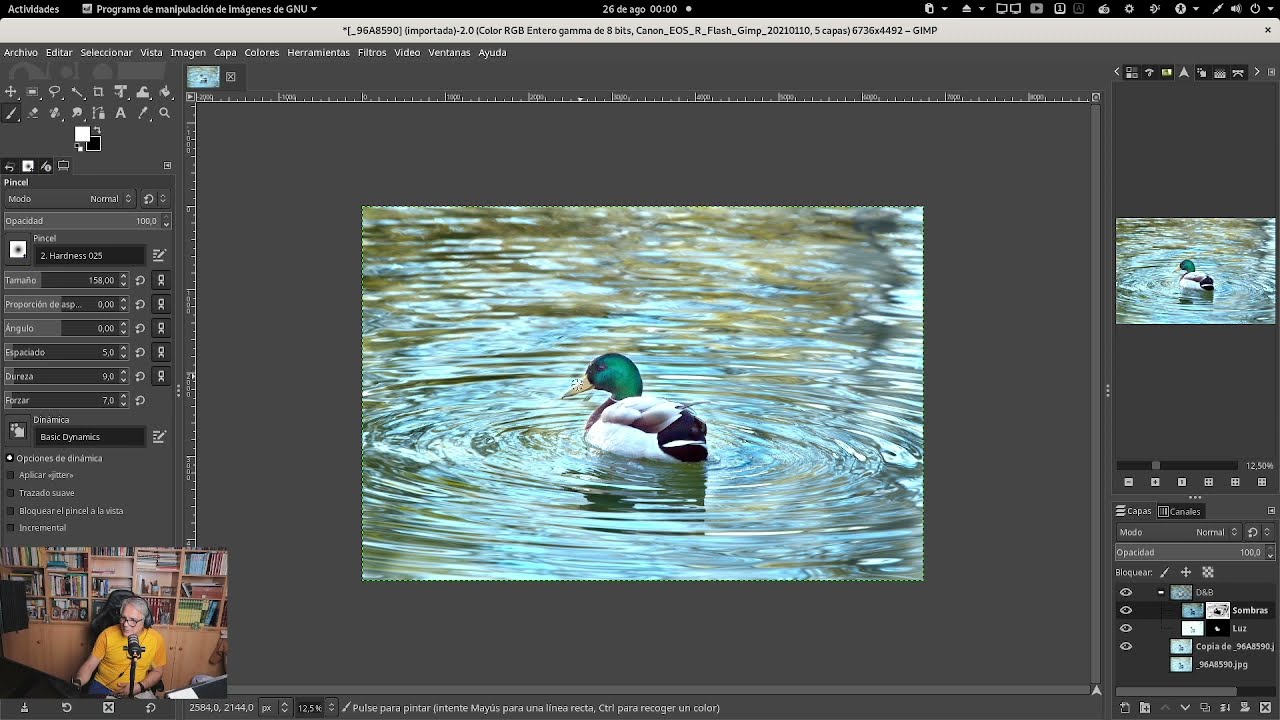The image size is (1280, 720).
Task: Hide the Sombras layer
Action: coord(1126,610)
